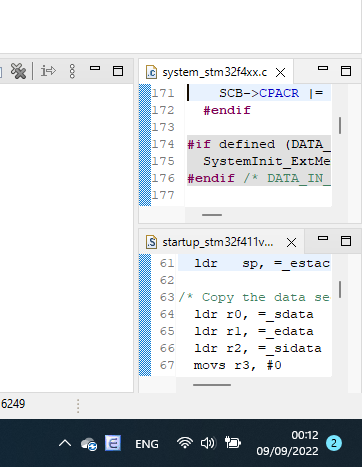The width and height of the screenshot is (362, 467).
Task: Maximize the left debug panel
Action: (118, 71)
